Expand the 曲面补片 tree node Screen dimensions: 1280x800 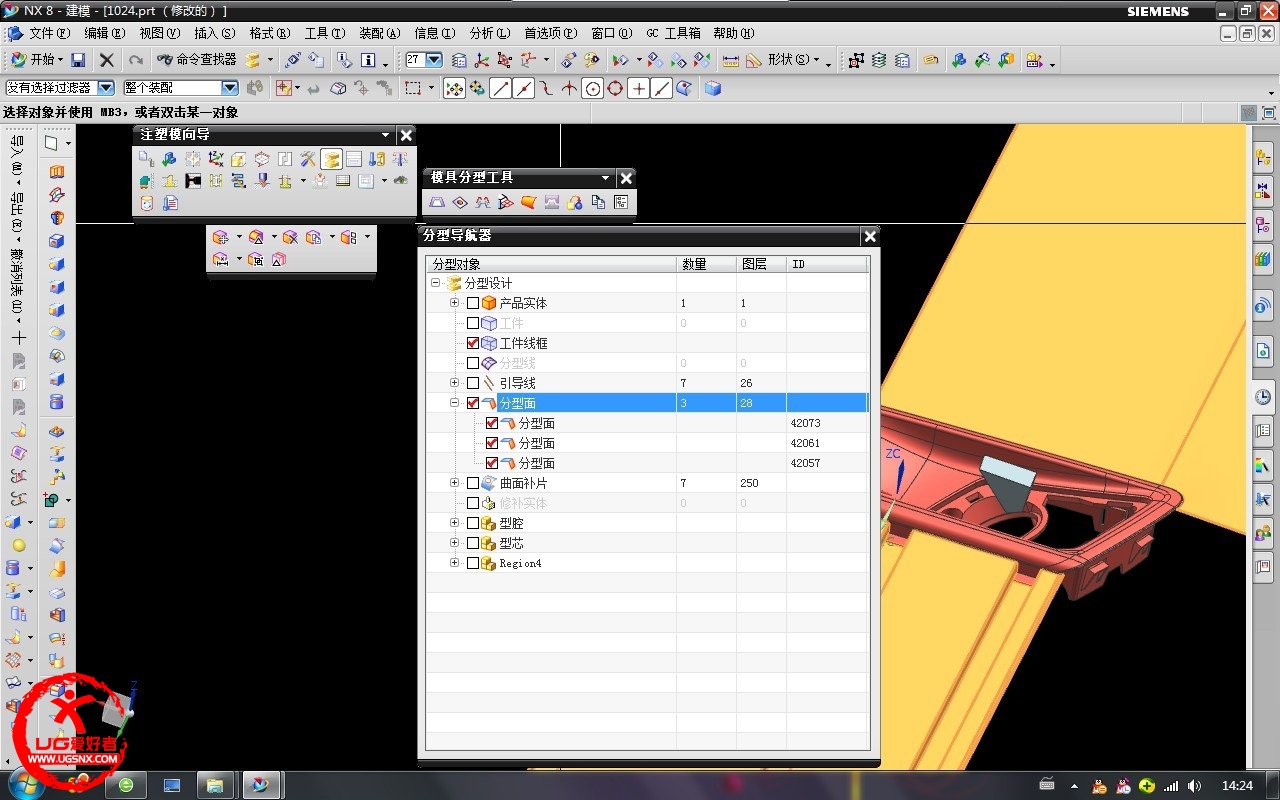(x=454, y=483)
